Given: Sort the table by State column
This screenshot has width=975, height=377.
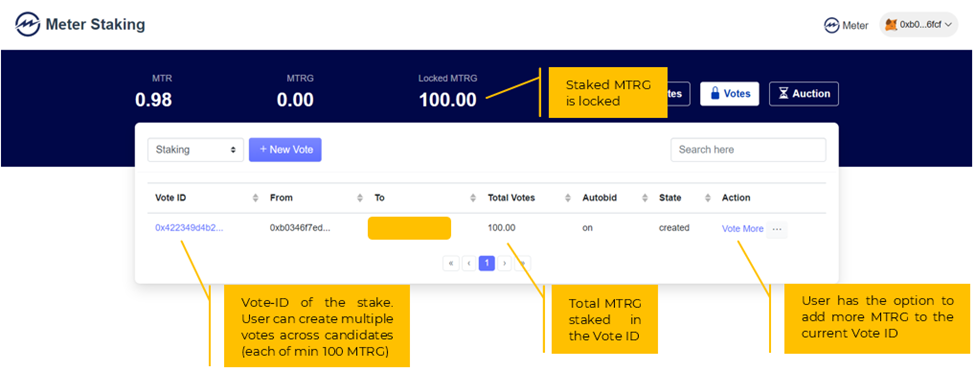Looking at the screenshot, I should (x=708, y=198).
